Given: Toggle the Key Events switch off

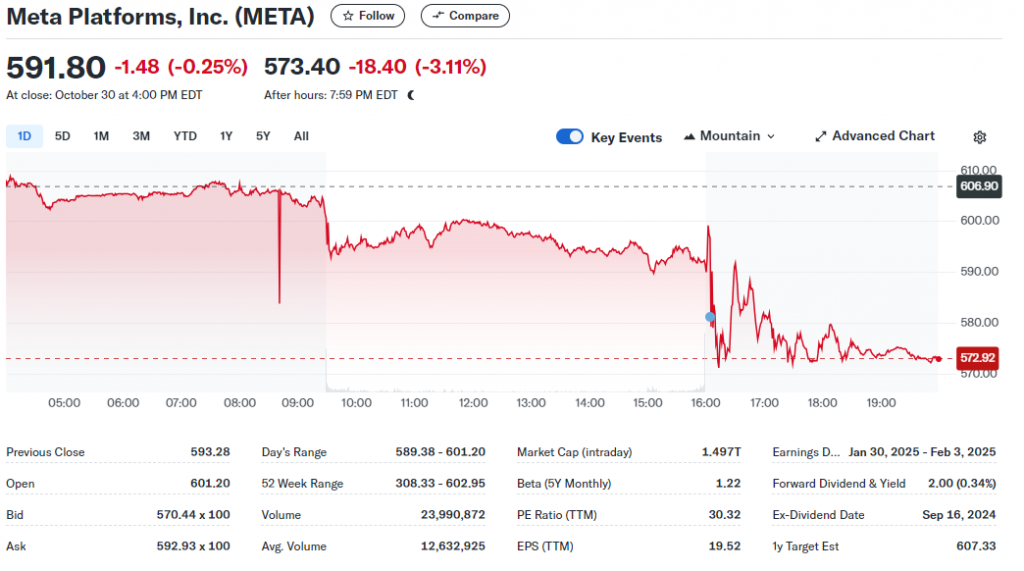Looking at the screenshot, I should click(x=569, y=137).
